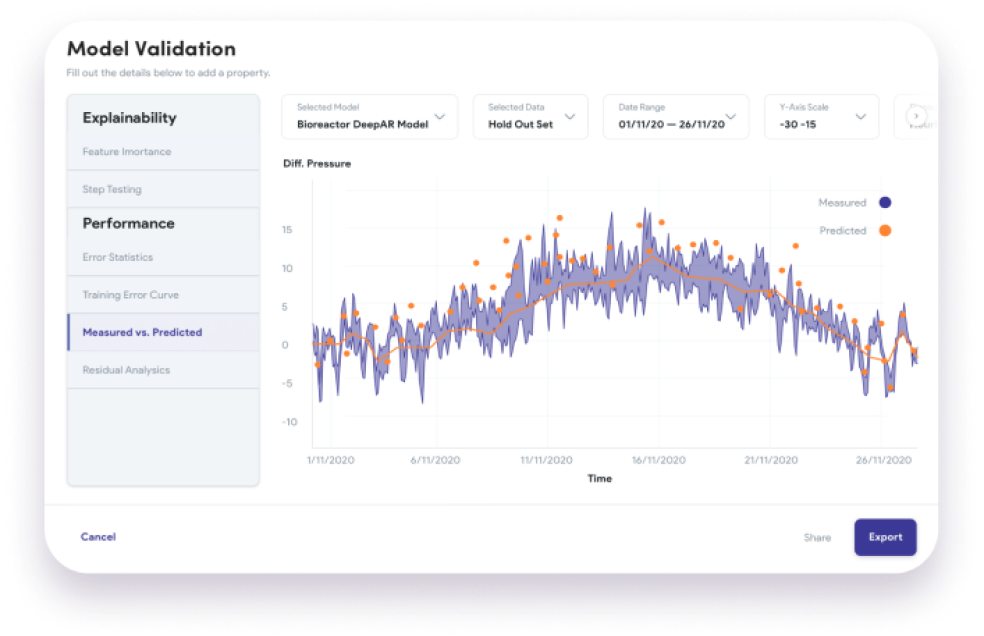The width and height of the screenshot is (984, 636).
Task: Expand the Selected Data dropdown
Action: click(530, 117)
